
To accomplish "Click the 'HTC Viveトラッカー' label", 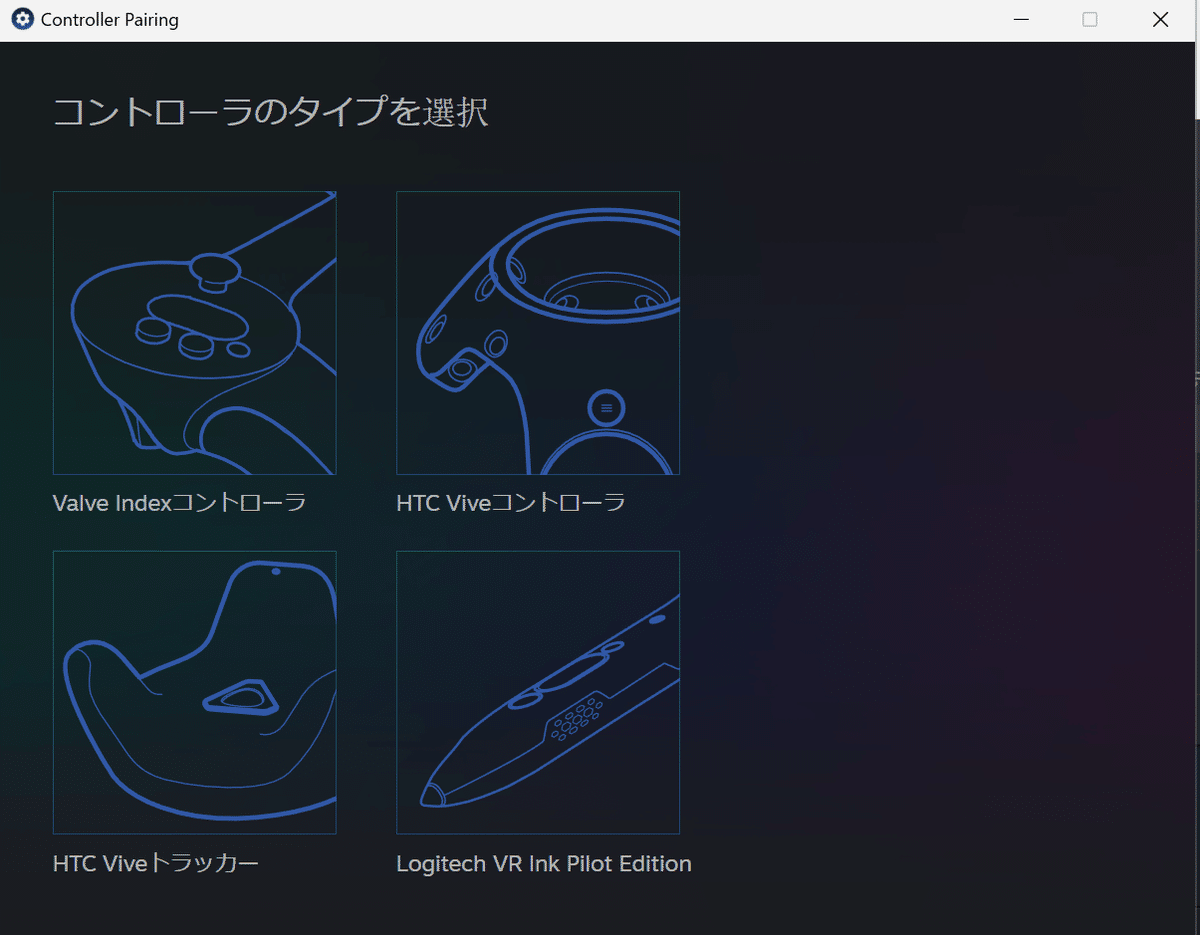I will tap(156, 863).
